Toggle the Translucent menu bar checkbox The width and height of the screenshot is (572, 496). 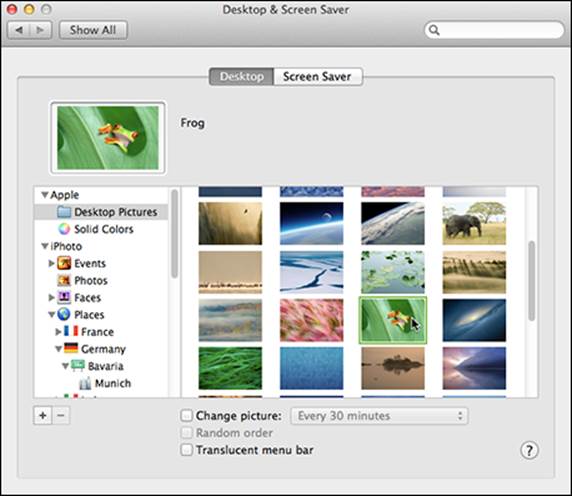[186, 449]
